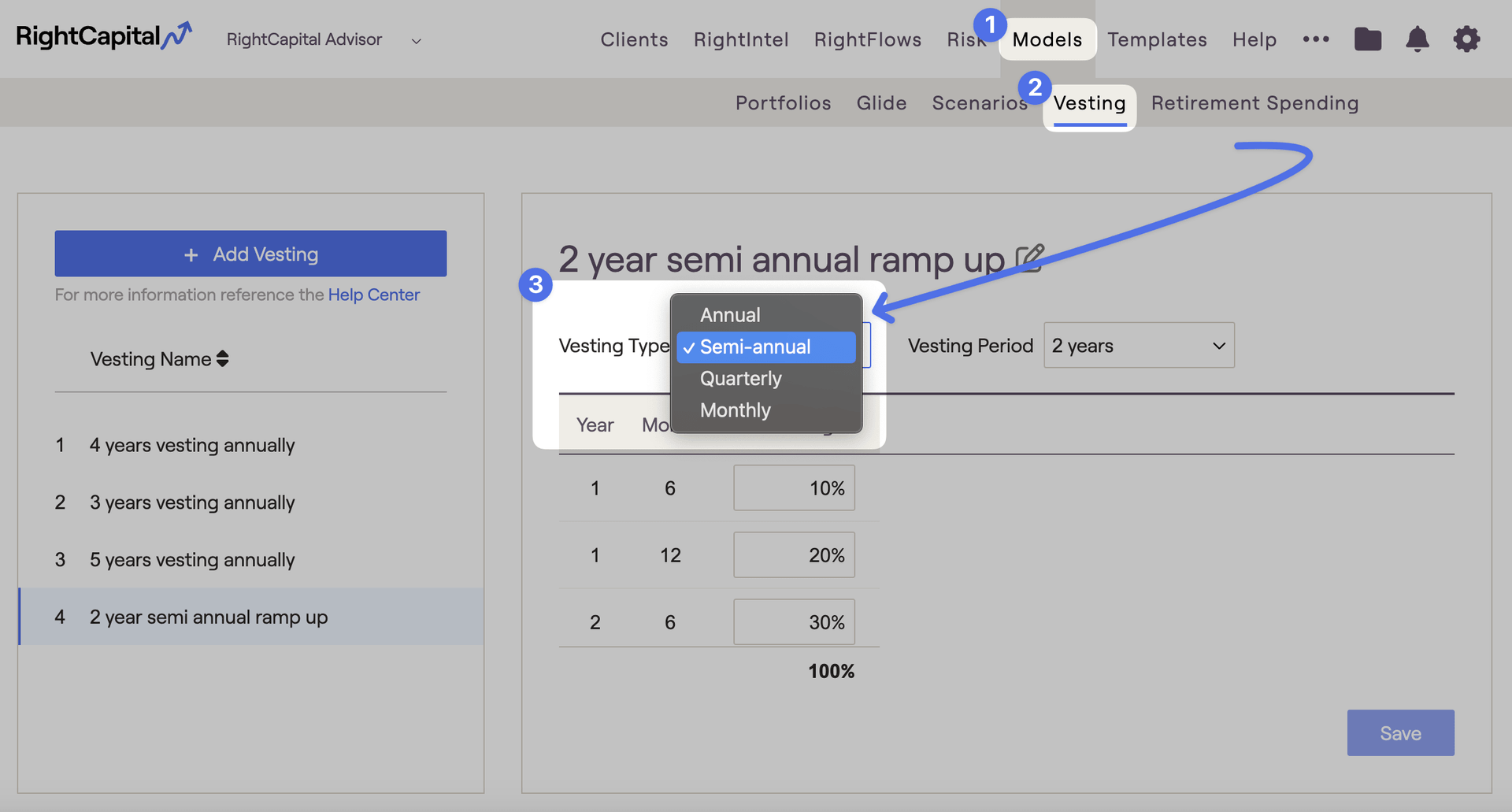1512x812 pixels.
Task: Select 2 year semi annual ramp up row
Action: (250, 617)
